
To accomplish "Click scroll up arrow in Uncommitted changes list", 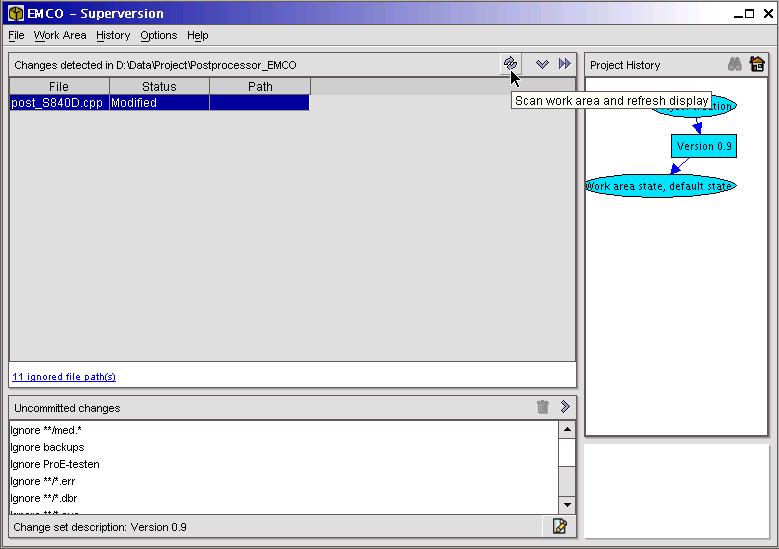I will tap(567, 430).
